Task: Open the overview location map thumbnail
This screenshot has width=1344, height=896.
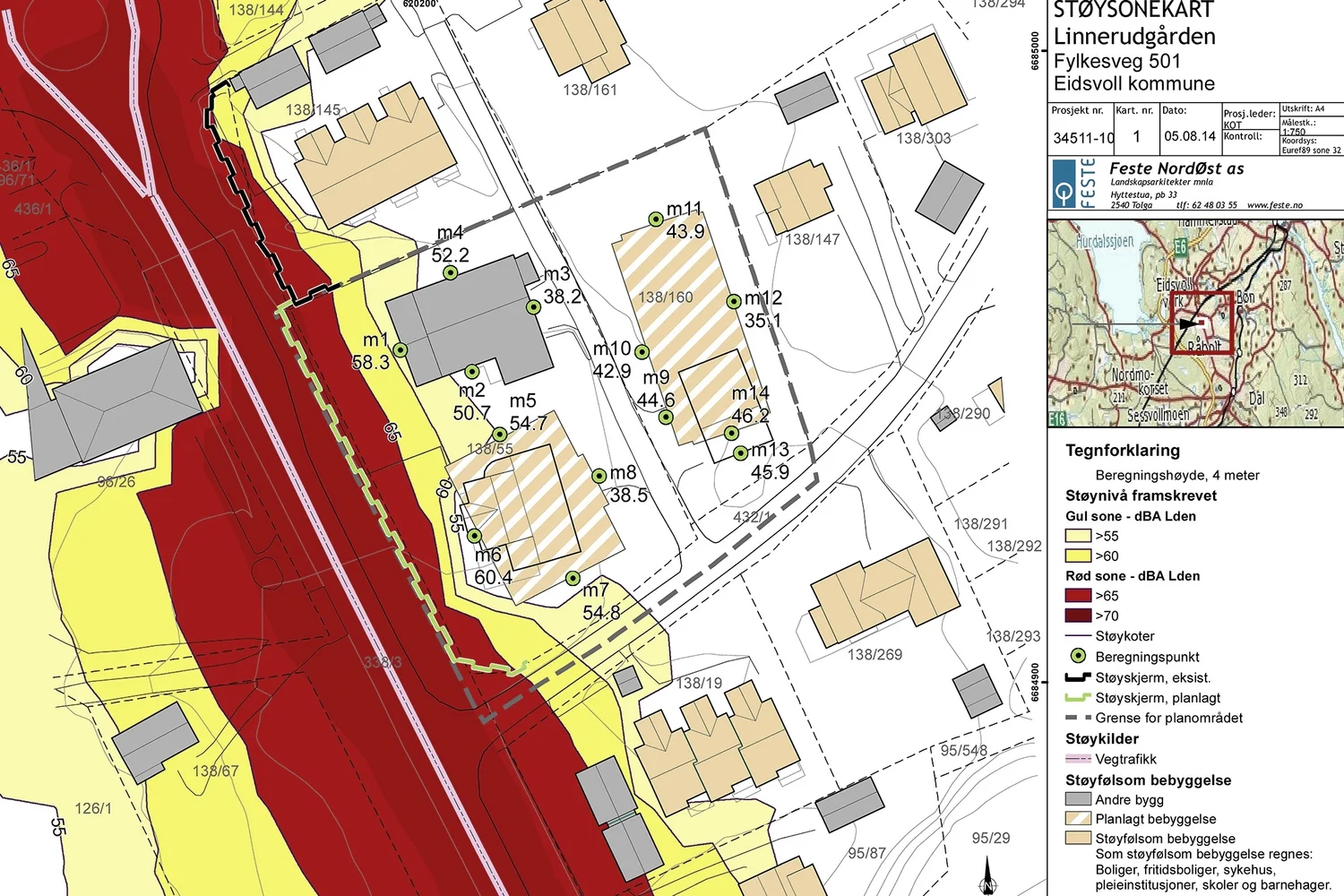Action: [1196, 323]
